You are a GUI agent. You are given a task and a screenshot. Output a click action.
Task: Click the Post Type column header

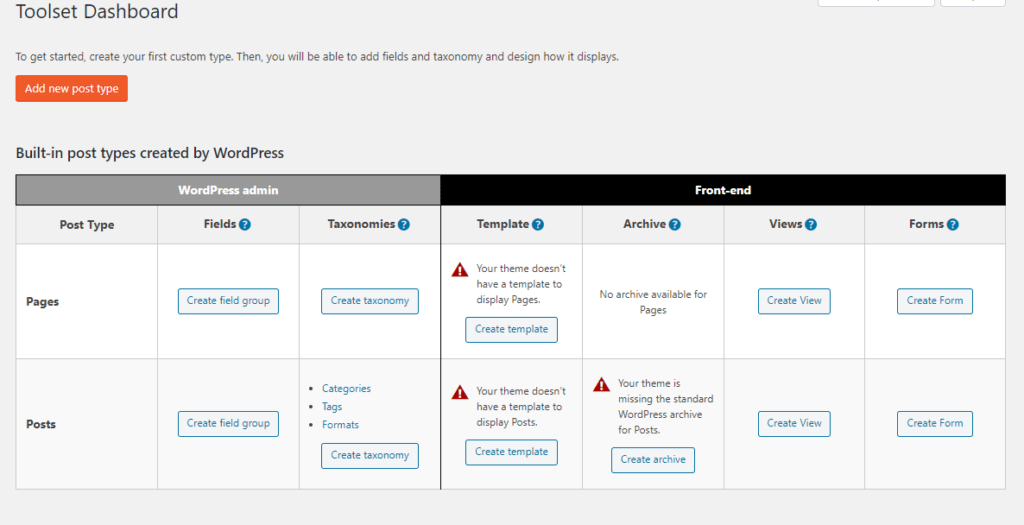87,225
